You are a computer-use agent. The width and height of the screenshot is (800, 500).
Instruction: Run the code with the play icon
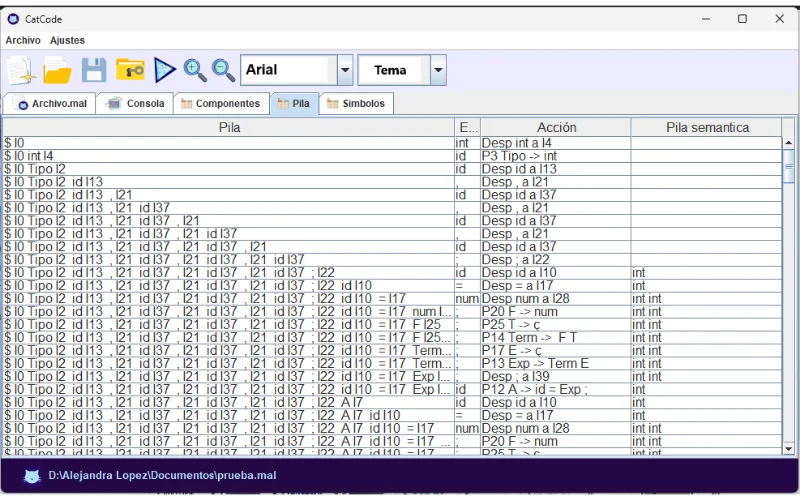click(165, 70)
